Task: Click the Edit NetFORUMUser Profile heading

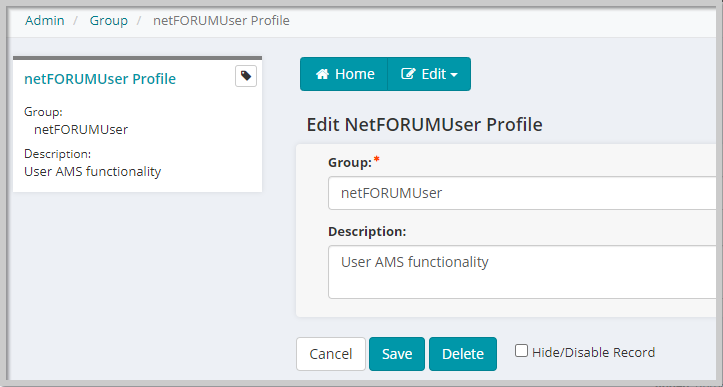Action: click(424, 125)
